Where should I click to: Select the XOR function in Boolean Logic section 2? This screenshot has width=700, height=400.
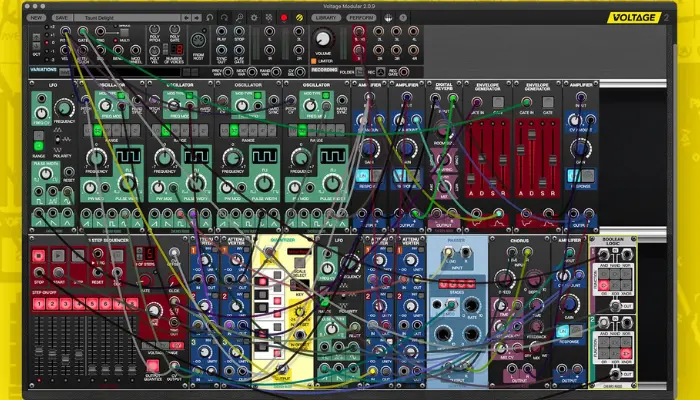[x=615, y=354]
